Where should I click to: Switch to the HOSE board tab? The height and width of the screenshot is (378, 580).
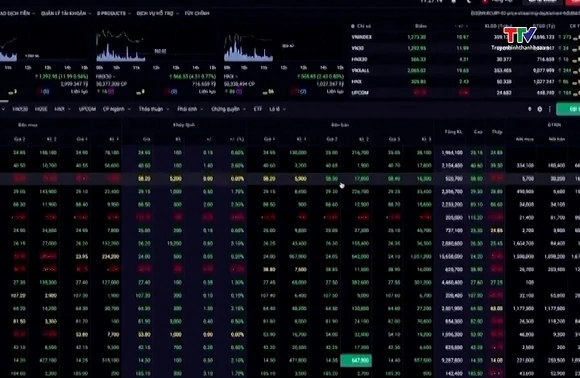(41, 109)
